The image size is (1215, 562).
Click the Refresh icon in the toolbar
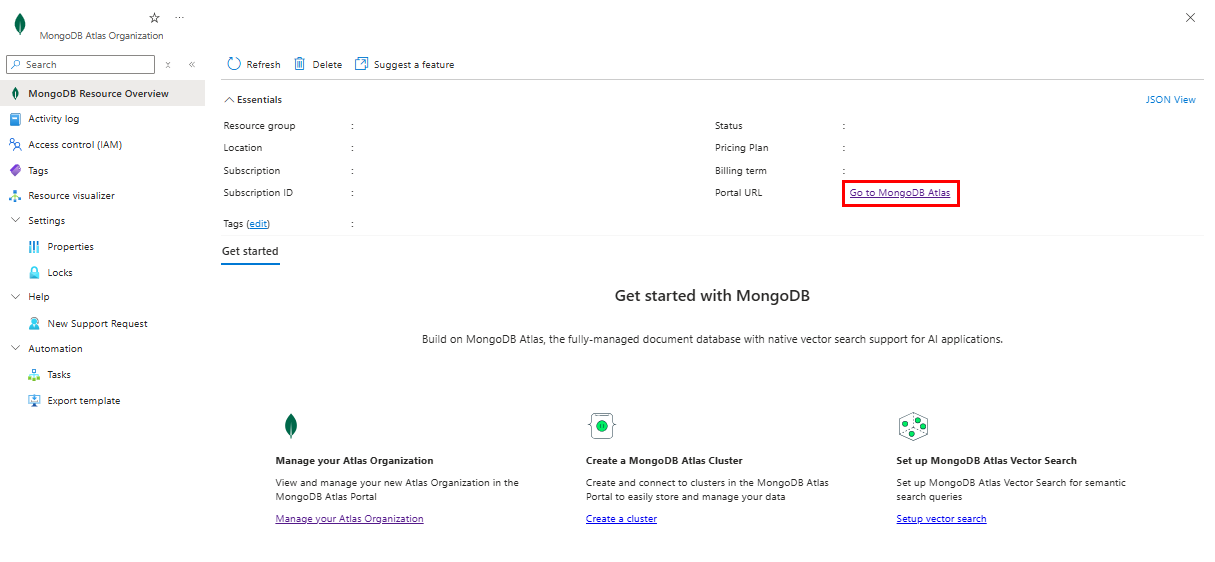(234, 64)
